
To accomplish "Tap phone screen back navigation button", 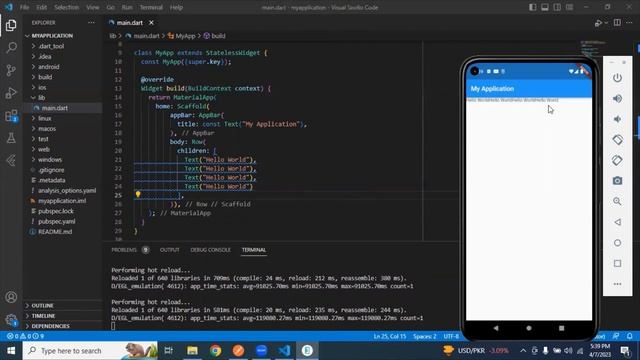I will 496,328.
